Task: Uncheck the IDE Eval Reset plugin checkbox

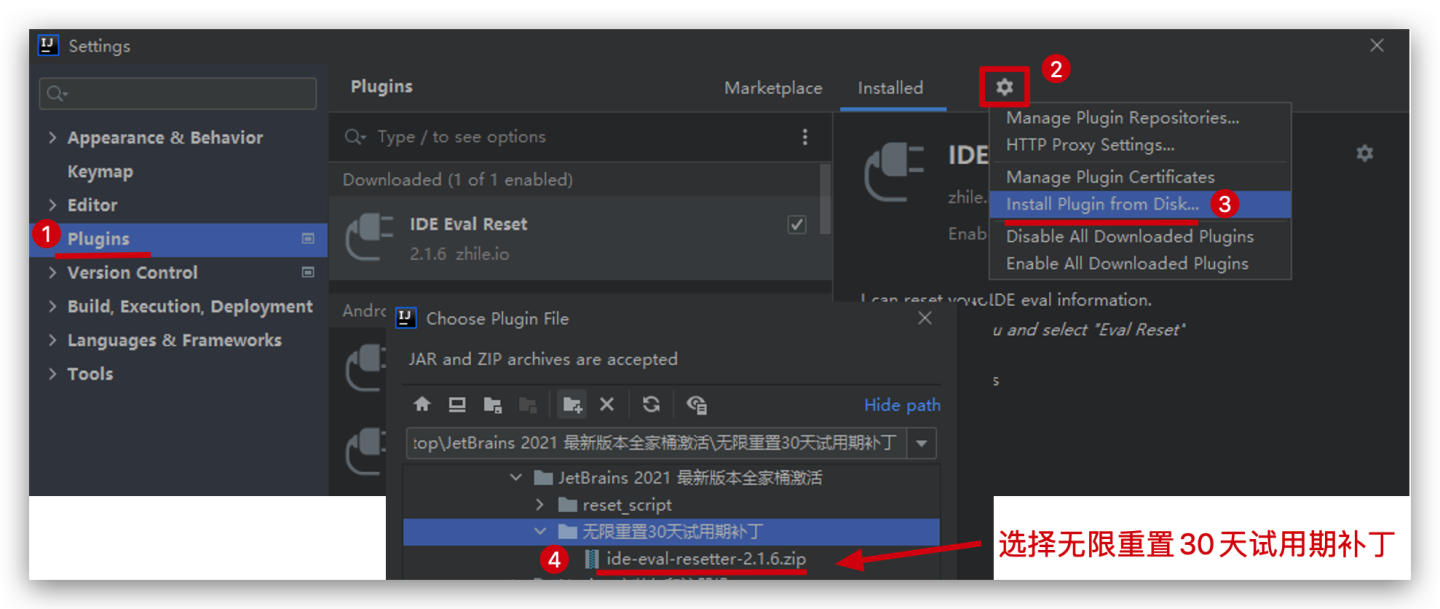Action: [x=797, y=225]
